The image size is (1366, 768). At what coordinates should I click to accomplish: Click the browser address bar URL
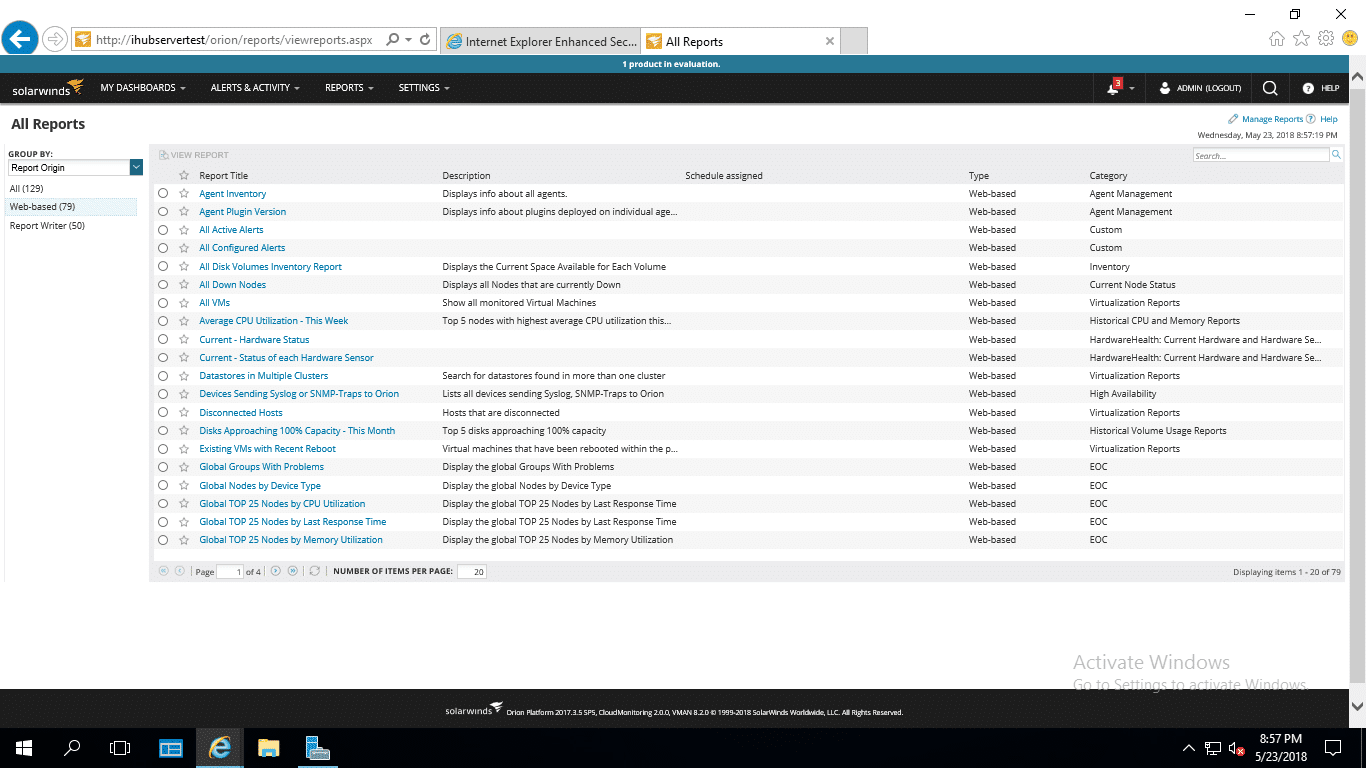click(234, 40)
